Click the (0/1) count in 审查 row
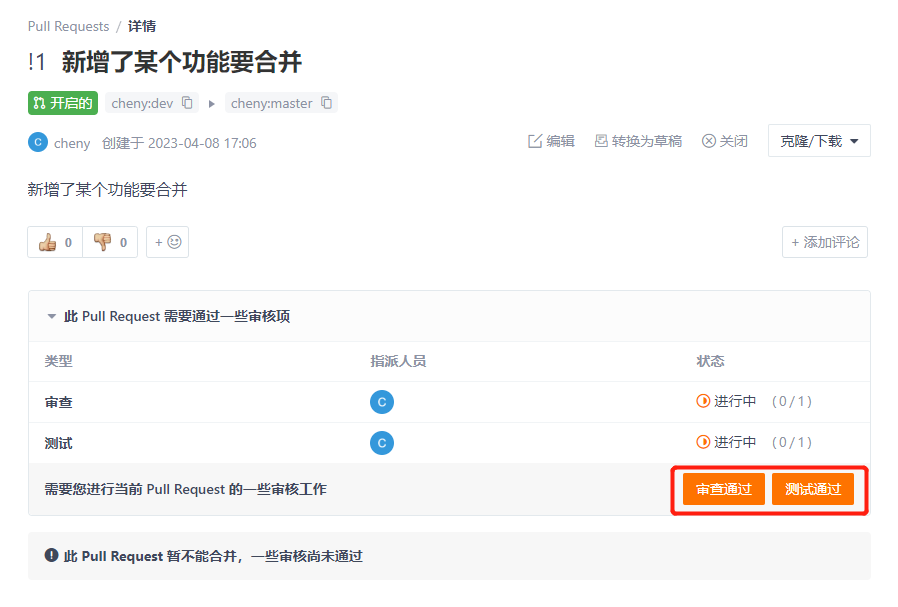The width and height of the screenshot is (898, 607). (791, 401)
